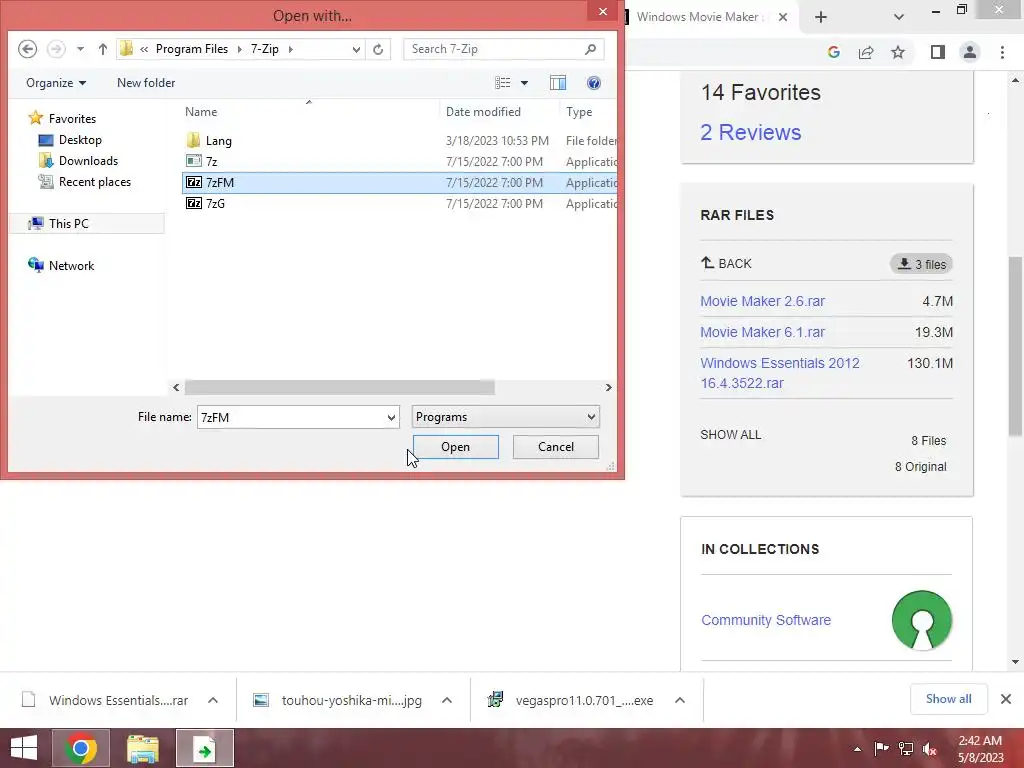Go up one folder level in dialog
1024x768 pixels.
[103, 49]
